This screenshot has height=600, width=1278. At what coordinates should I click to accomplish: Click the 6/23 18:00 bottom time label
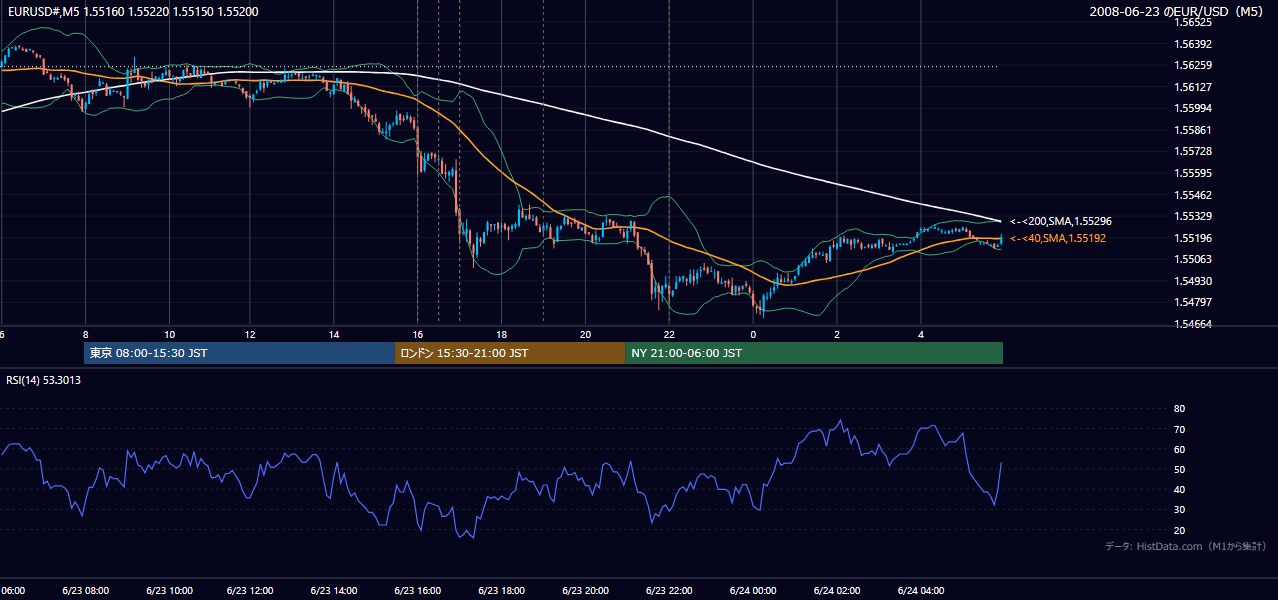click(502, 590)
